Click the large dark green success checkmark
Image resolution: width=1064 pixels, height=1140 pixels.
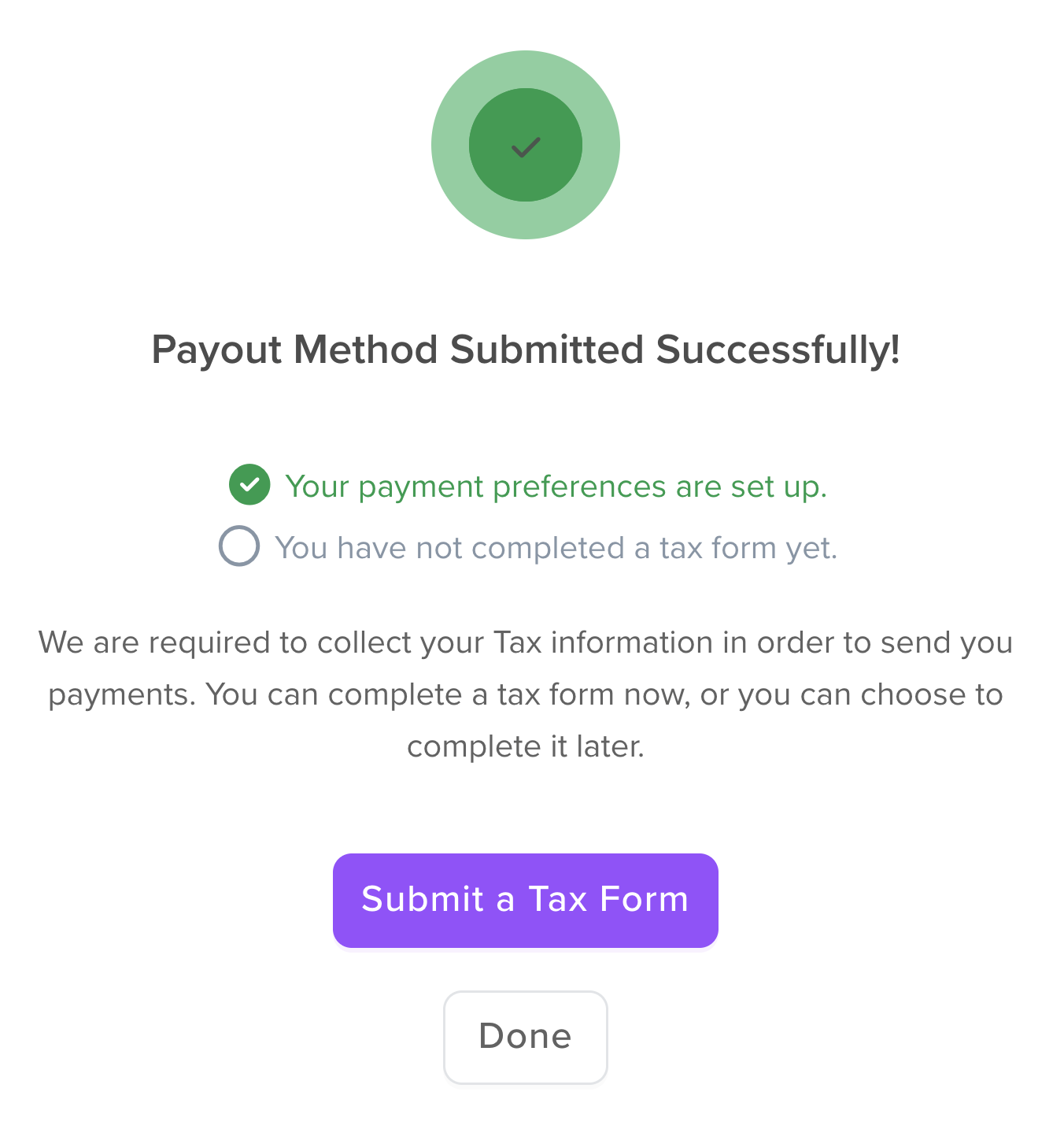click(x=526, y=146)
